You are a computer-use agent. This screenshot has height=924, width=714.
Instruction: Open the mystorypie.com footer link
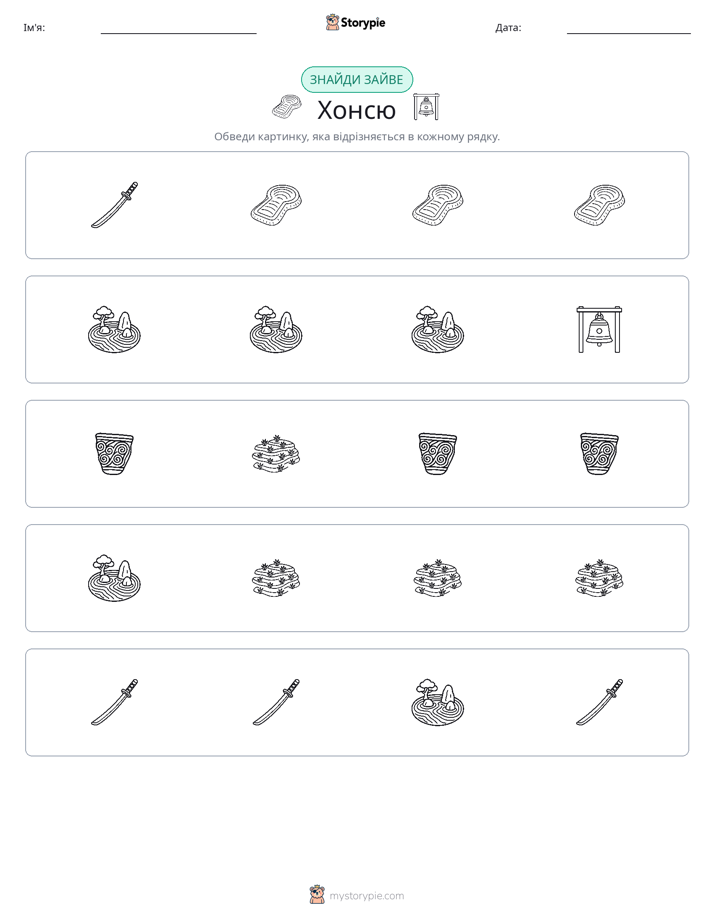[x=366, y=896]
